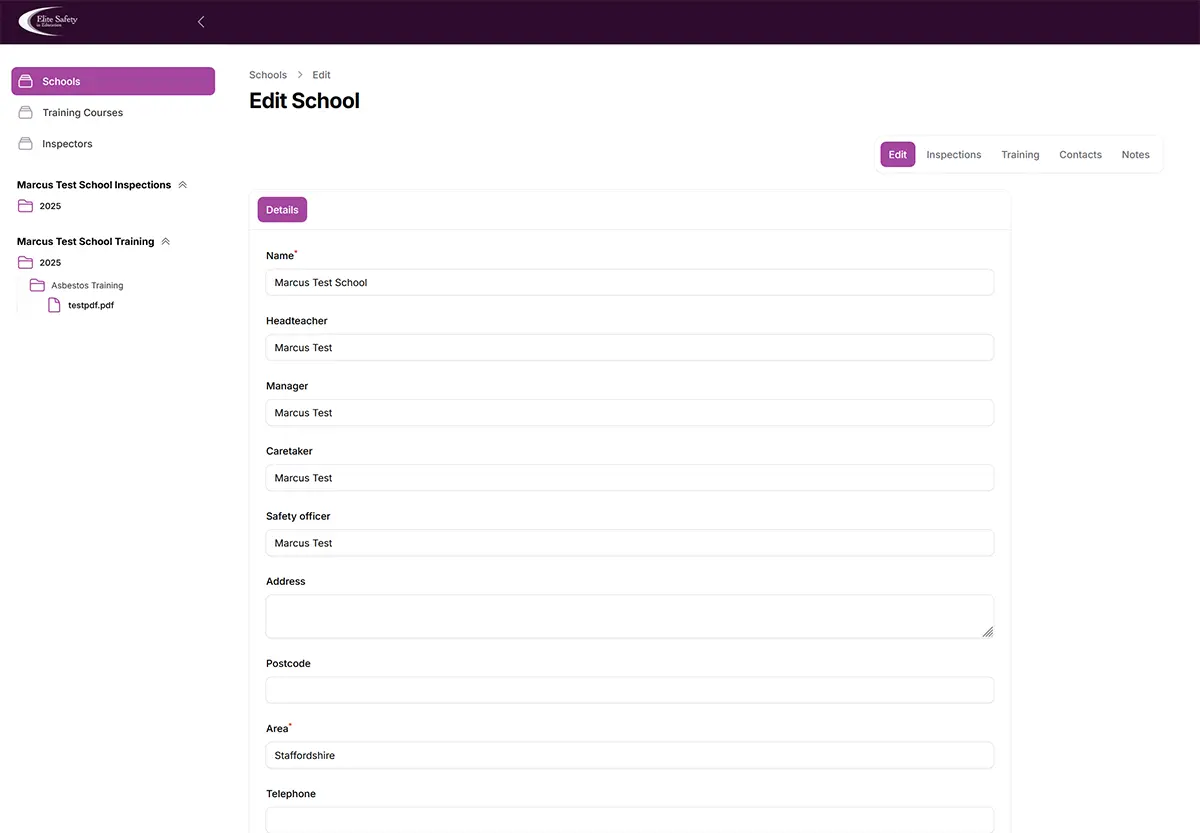
Task: Select the 2025 folder icon under Training
Action: point(27,262)
